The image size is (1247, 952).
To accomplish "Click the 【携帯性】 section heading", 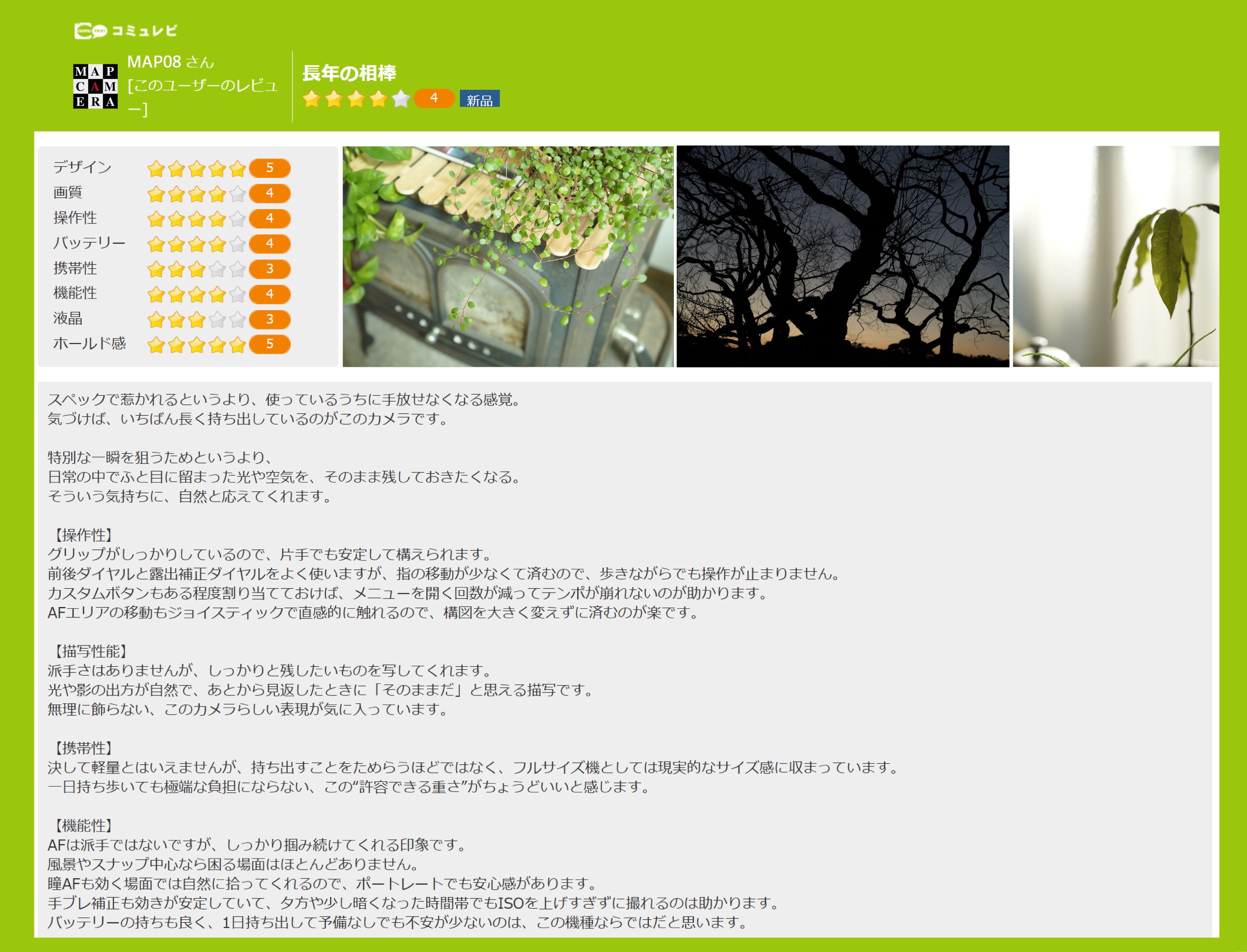I will [x=83, y=749].
